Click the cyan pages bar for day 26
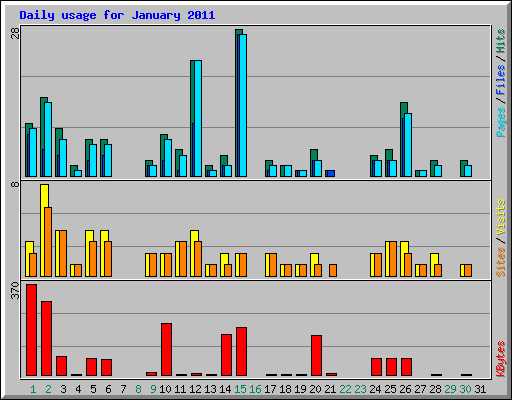The image size is (512, 400). (x=408, y=145)
